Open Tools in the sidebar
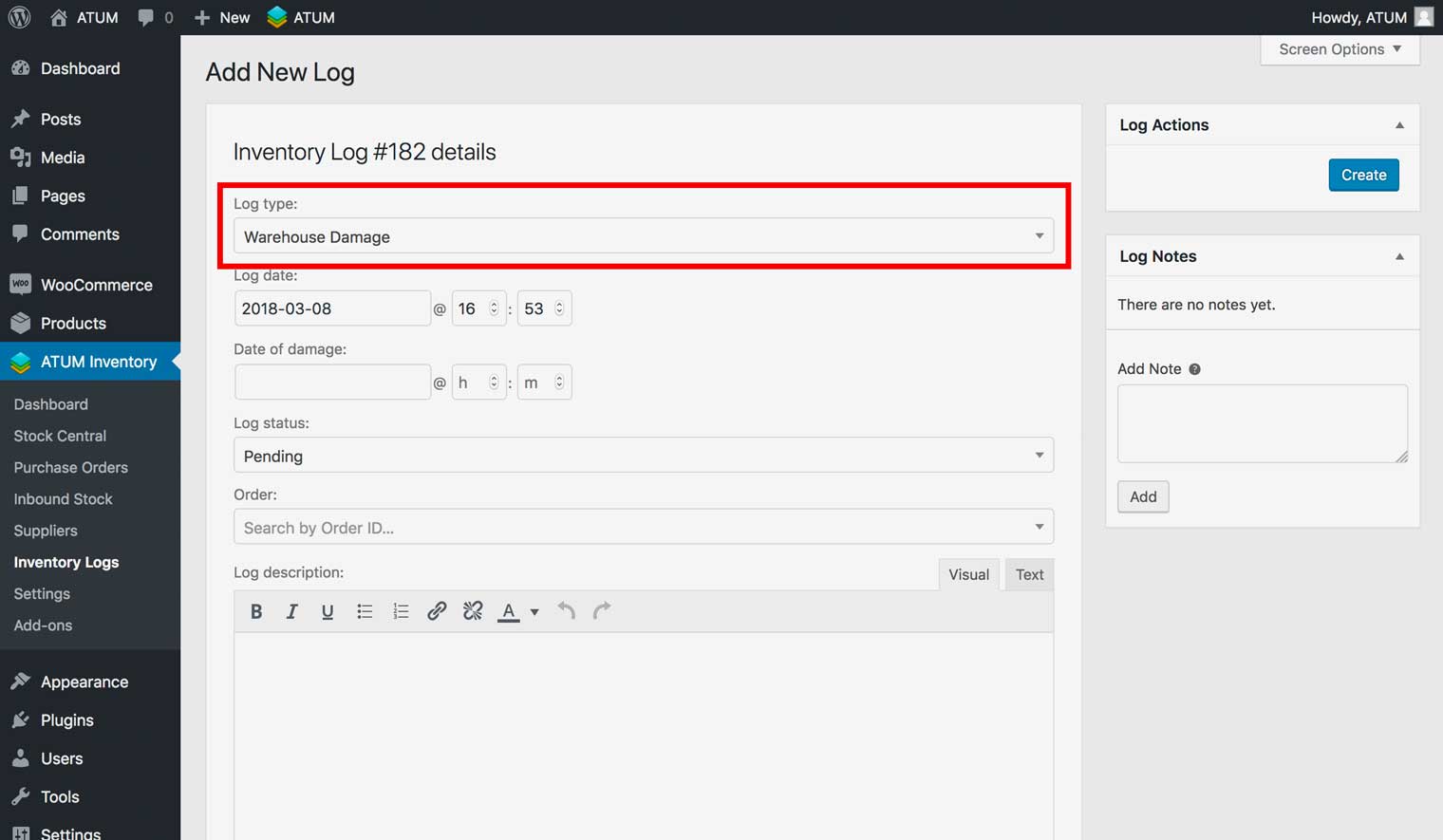This screenshot has height=840, width=1443. 90,797
